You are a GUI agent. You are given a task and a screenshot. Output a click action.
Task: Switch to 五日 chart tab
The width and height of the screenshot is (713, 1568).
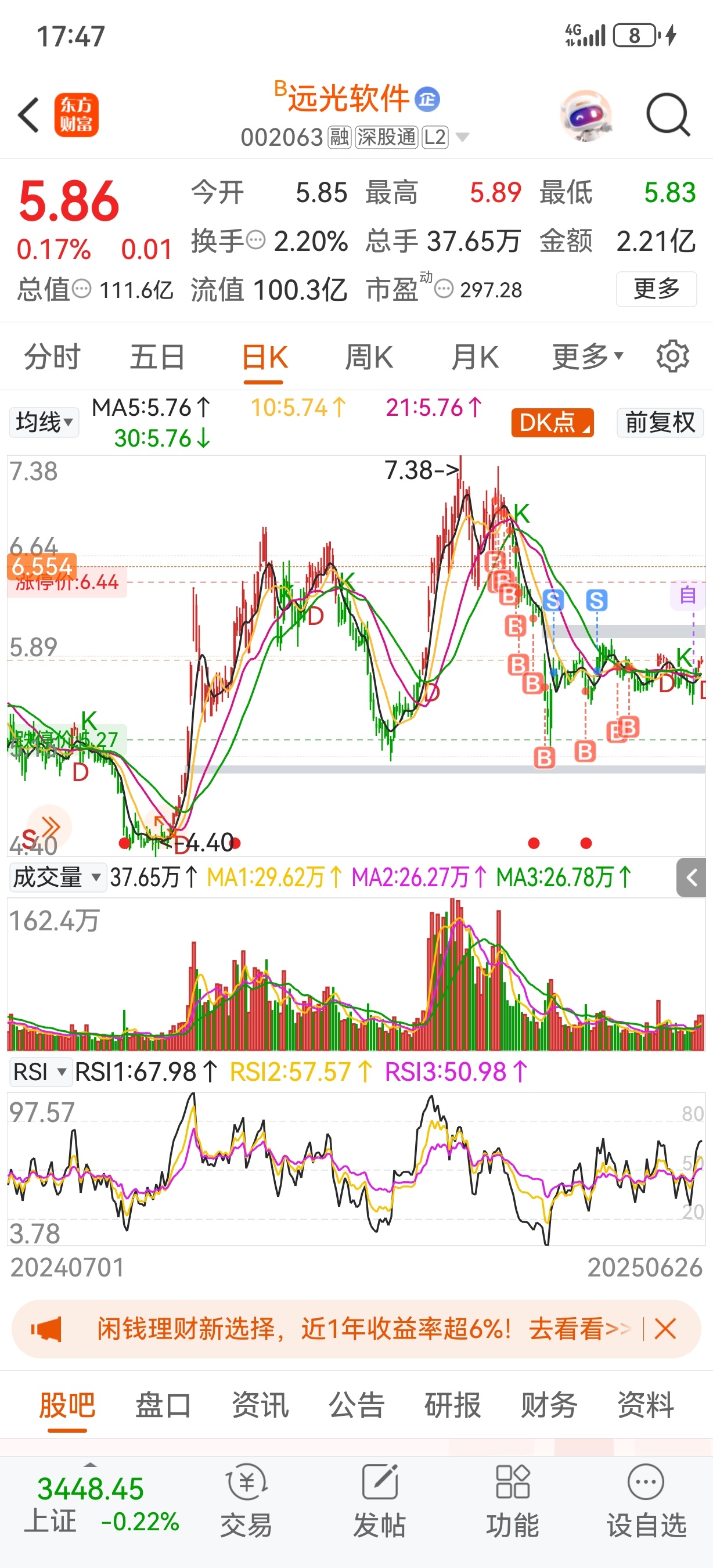click(157, 357)
